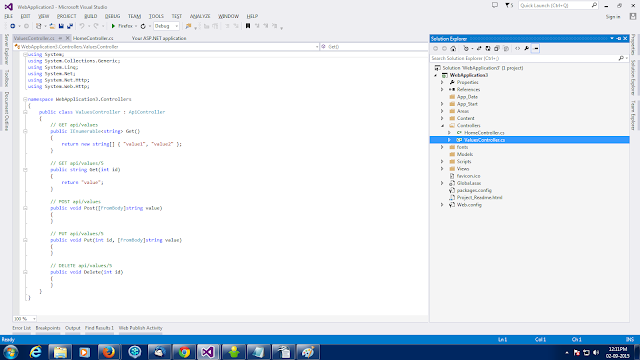Click the Windows Start button
The height and width of the screenshot is (360, 640).
point(11,352)
